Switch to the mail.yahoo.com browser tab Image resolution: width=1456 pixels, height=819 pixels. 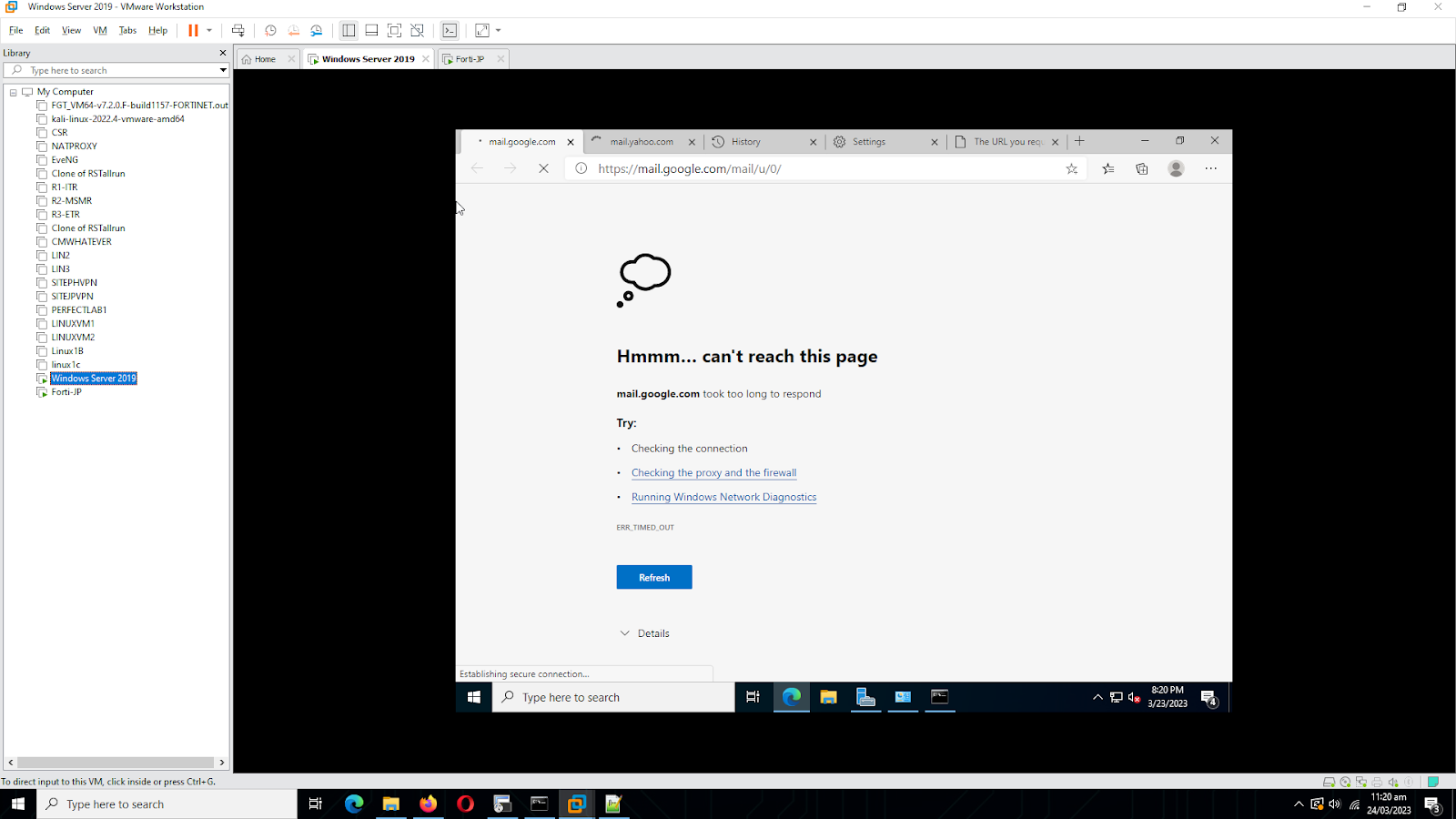pos(642,142)
